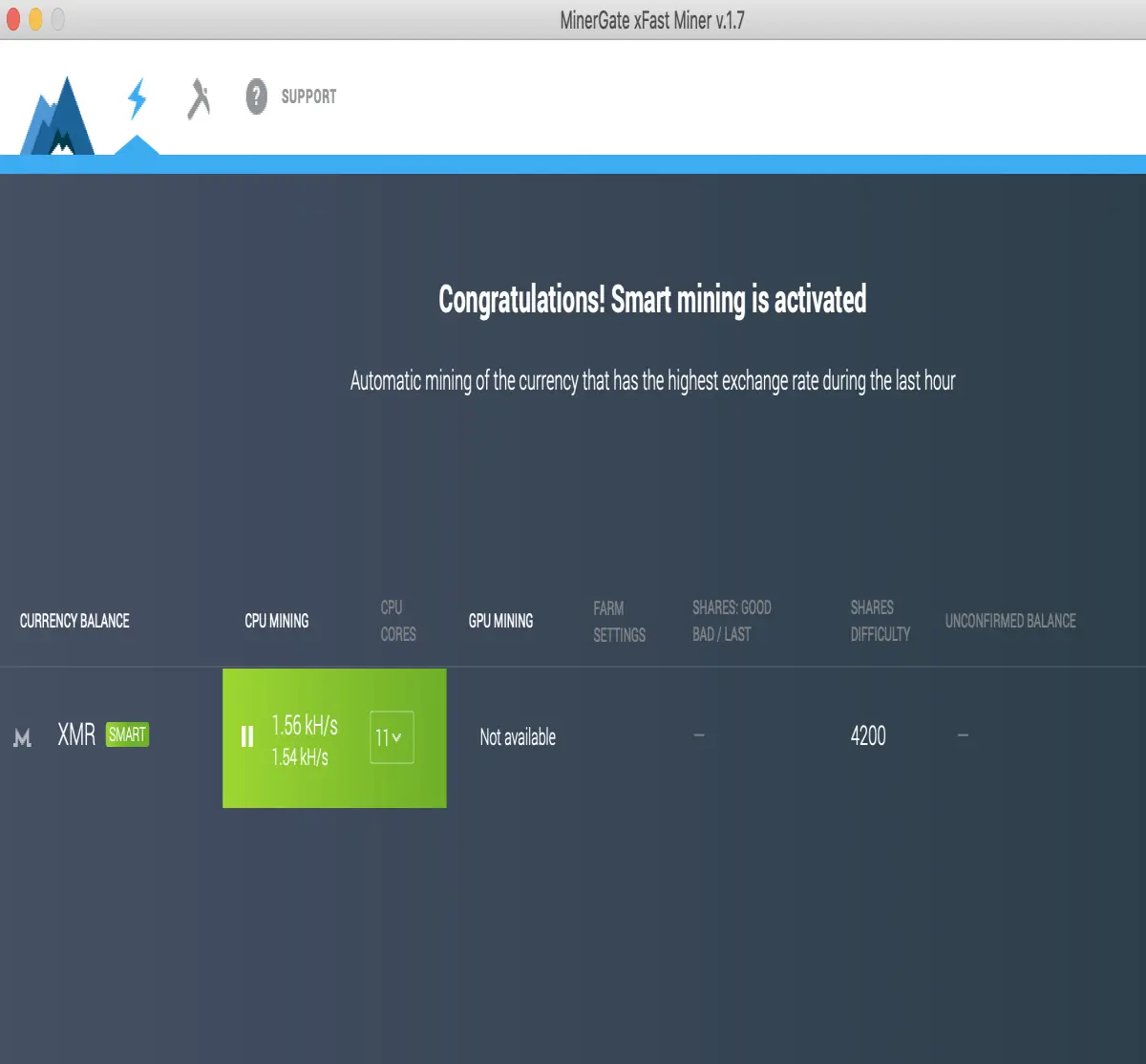Image resolution: width=1146 pixels, height=1064 pixels.
Task: Click the UNCONFIRMED BALANCE column header
Action: (1010, 621)
